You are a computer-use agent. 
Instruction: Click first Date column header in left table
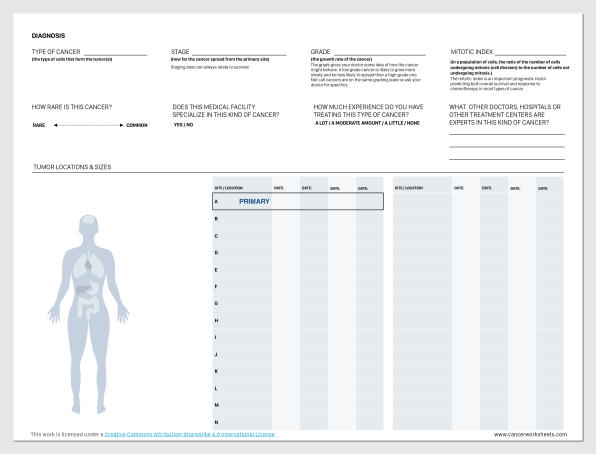(279, 188)
